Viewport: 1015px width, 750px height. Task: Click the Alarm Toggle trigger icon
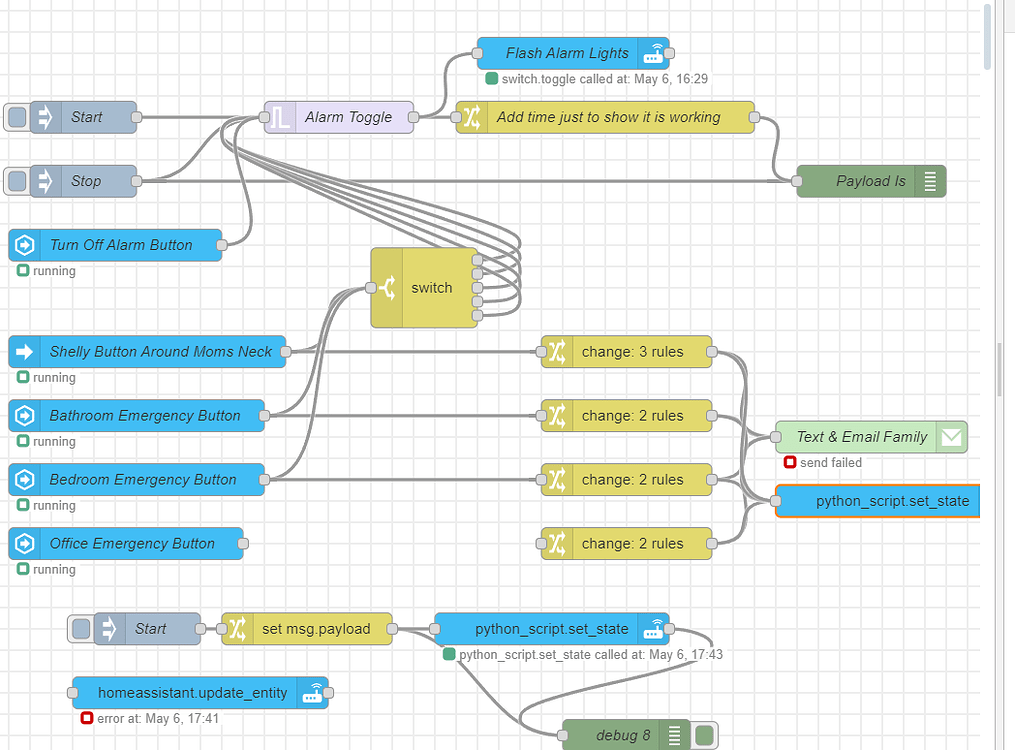coord(280,117)
